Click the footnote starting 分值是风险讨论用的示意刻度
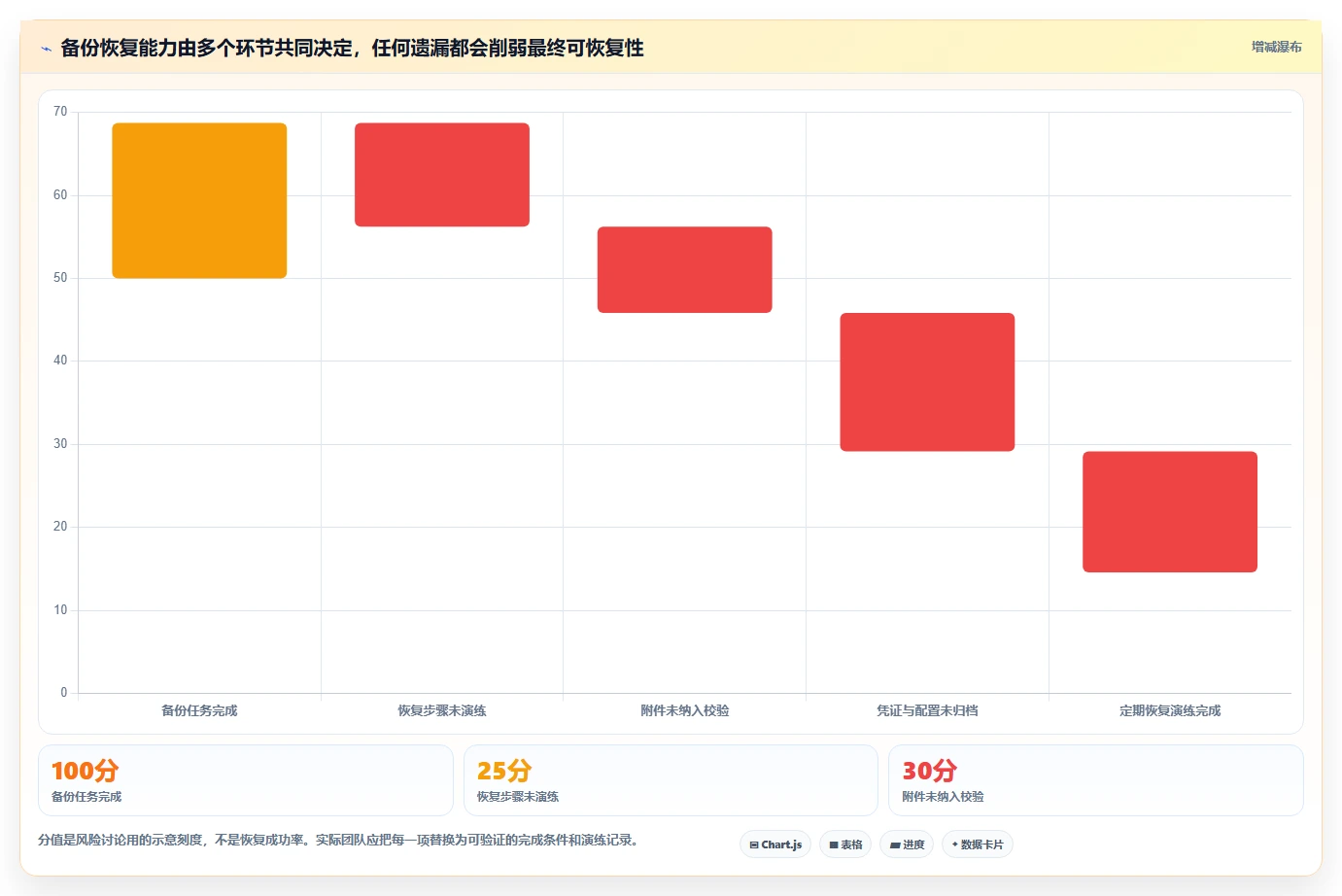Screen dimensions: 1342x896 [x=338, y=840]
